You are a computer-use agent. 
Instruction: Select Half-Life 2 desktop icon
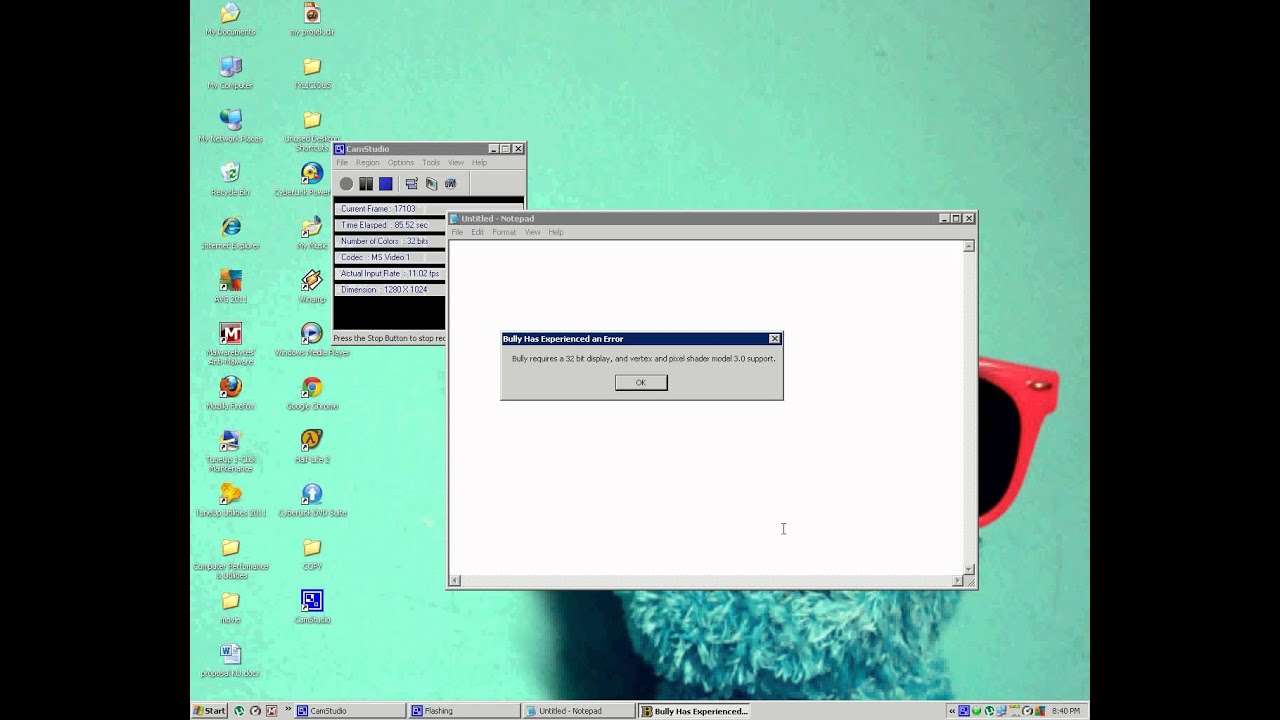coord(312,447)
